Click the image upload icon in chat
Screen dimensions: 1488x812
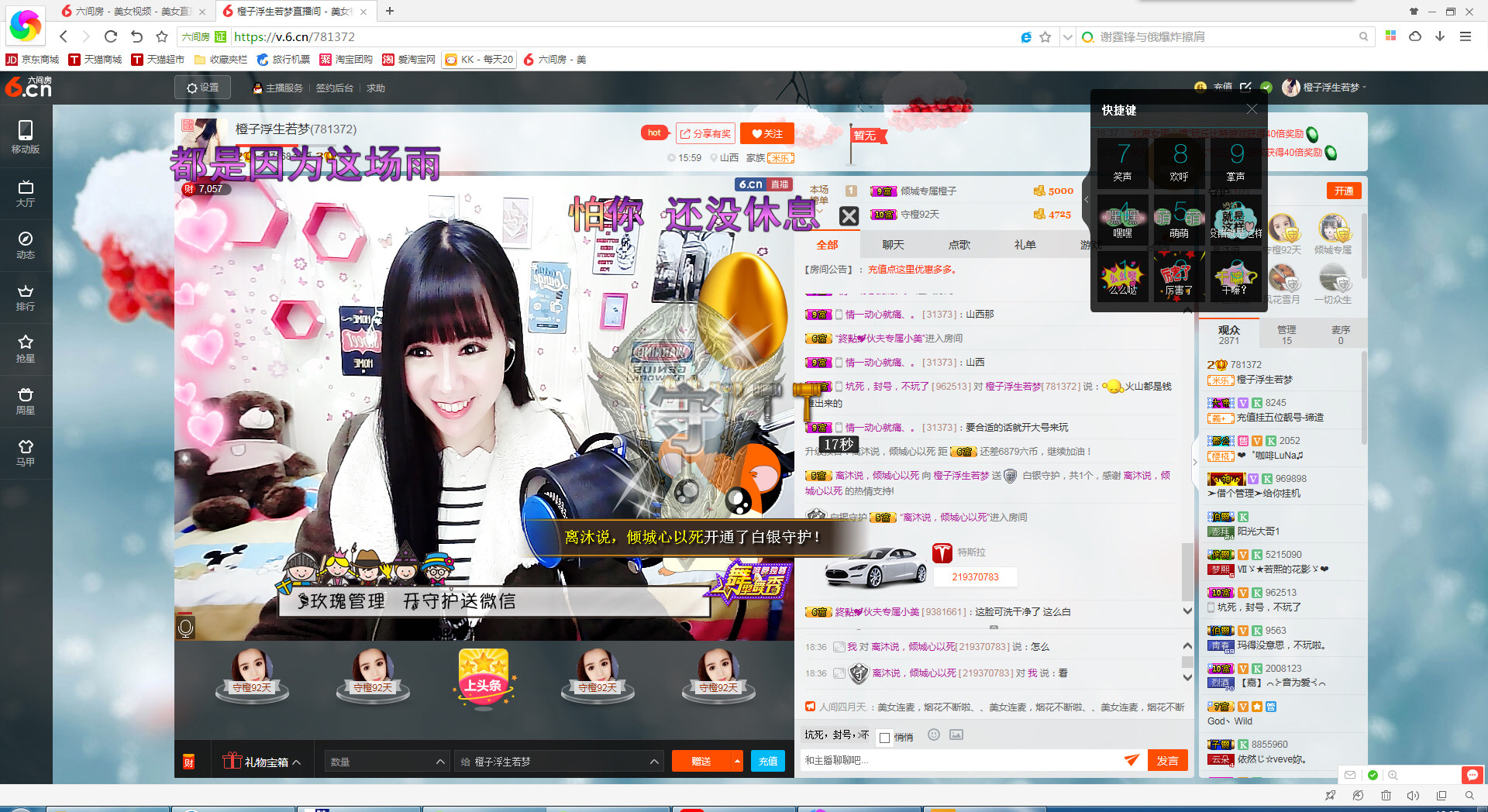point(956,735)
